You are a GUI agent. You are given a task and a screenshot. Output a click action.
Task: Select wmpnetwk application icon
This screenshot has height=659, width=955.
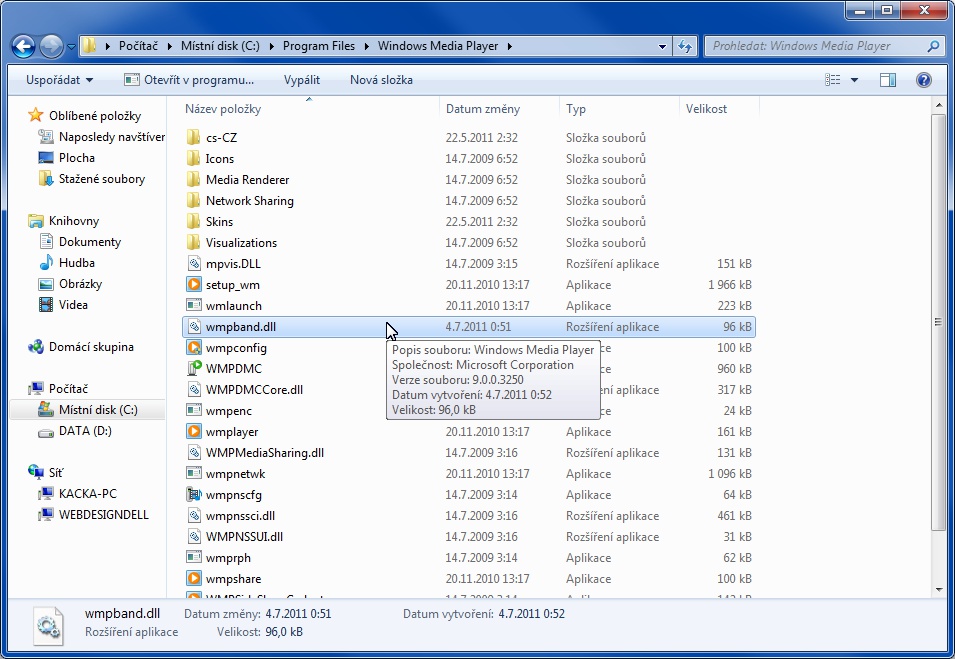pos(194,474)
